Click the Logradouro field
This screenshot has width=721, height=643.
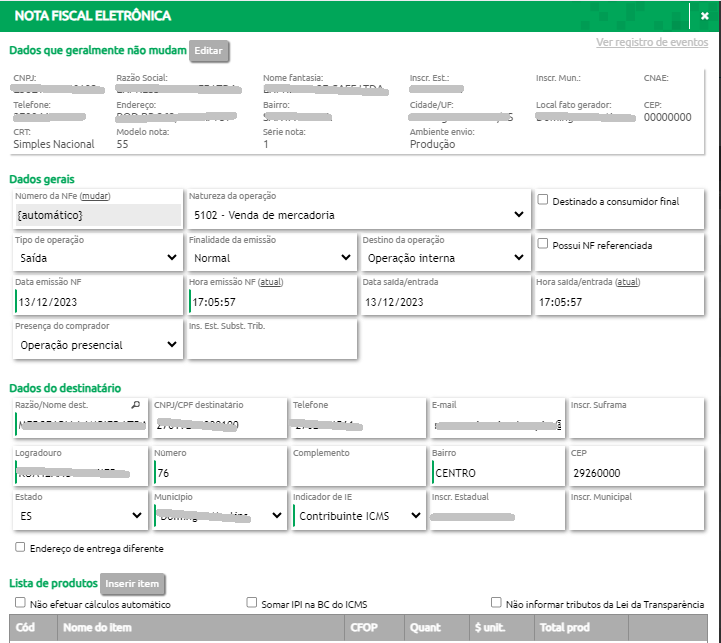pyautogui.click(x=80, y=473)
